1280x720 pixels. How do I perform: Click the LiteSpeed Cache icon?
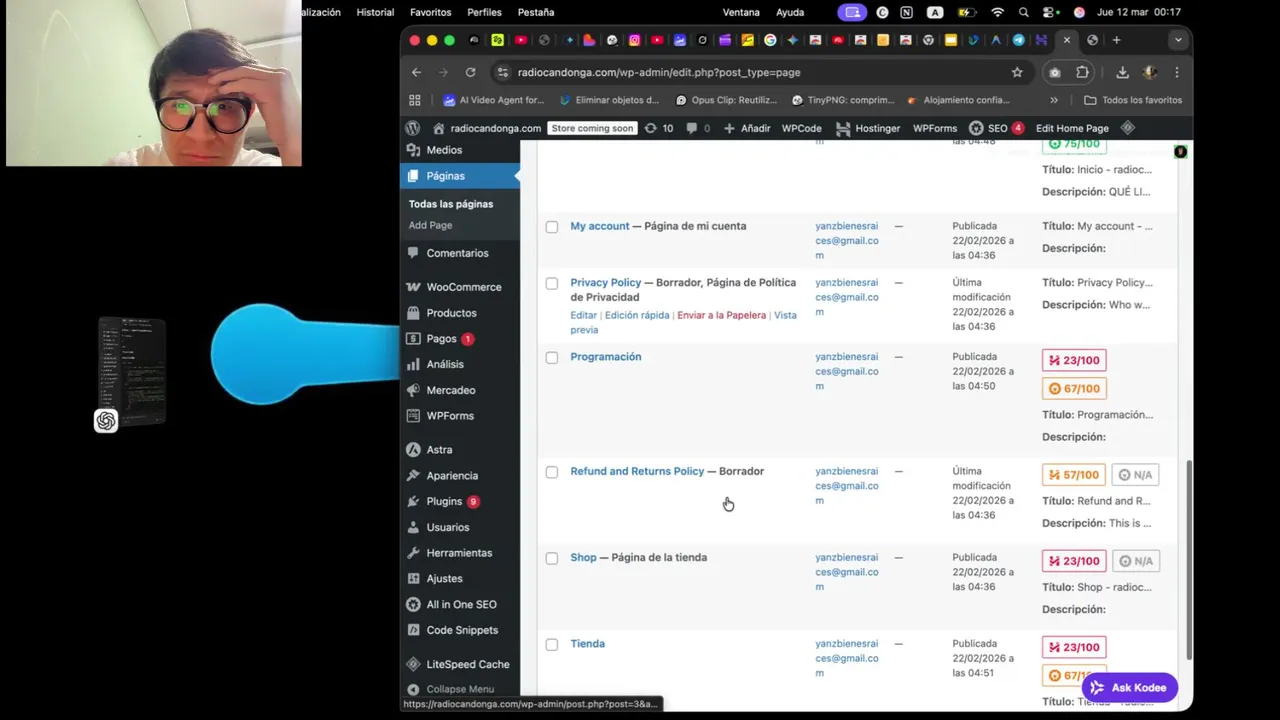coord(413,664)
